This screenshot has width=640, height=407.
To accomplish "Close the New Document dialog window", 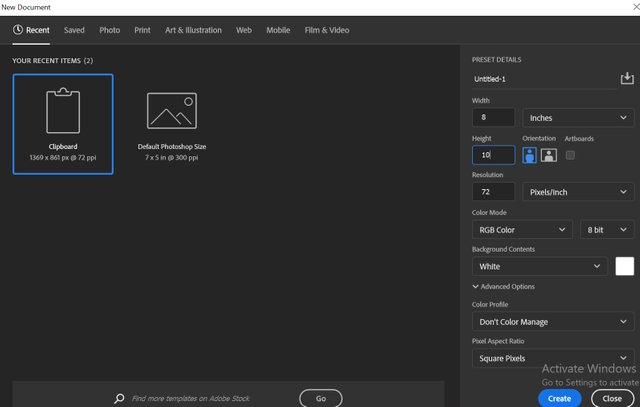I will [x=636, y=7].
